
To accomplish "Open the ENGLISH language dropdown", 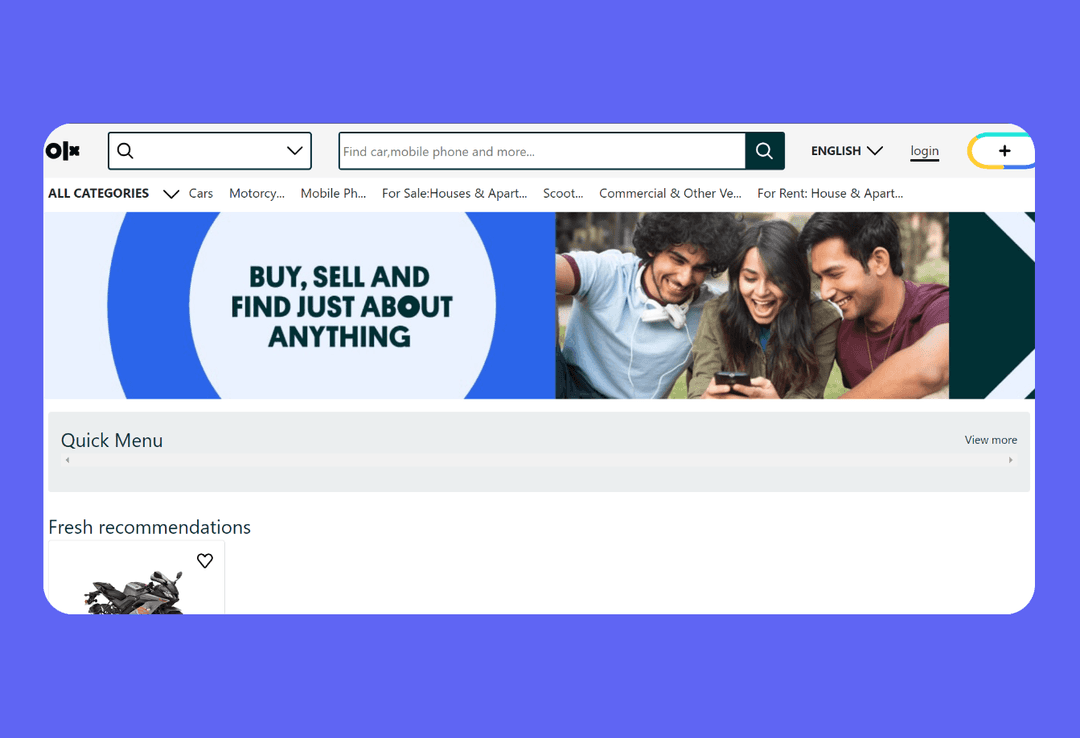I will [x=847, y=150].
